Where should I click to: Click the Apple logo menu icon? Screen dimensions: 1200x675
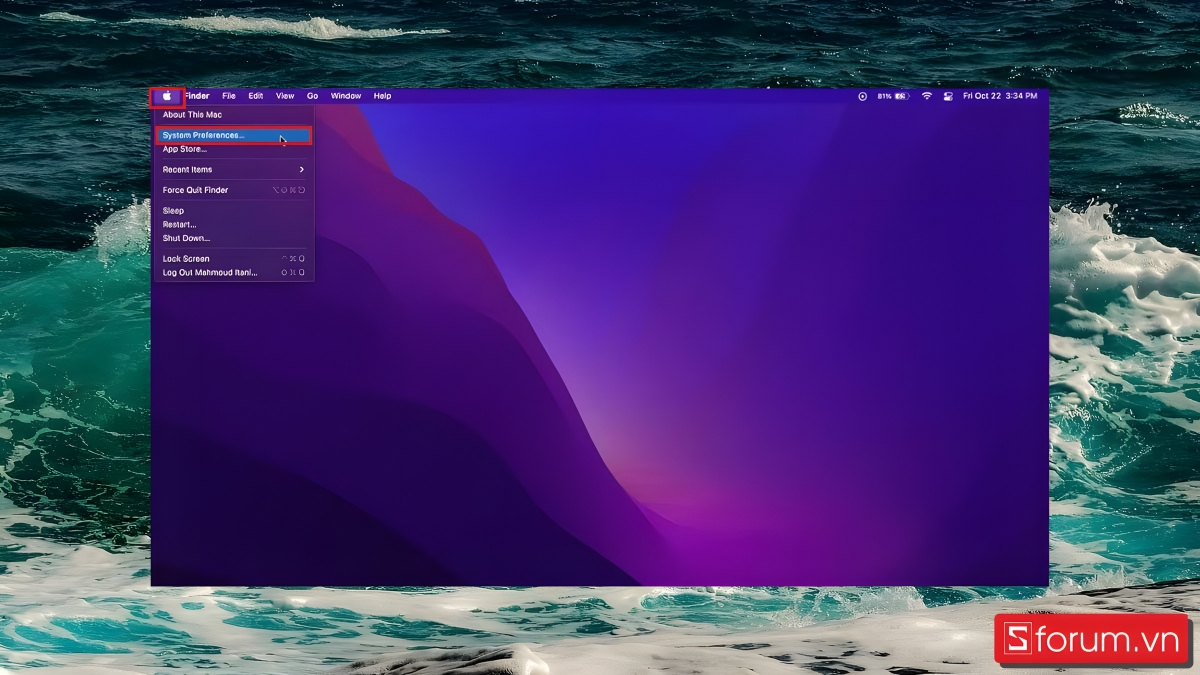[x=167, y=96]
